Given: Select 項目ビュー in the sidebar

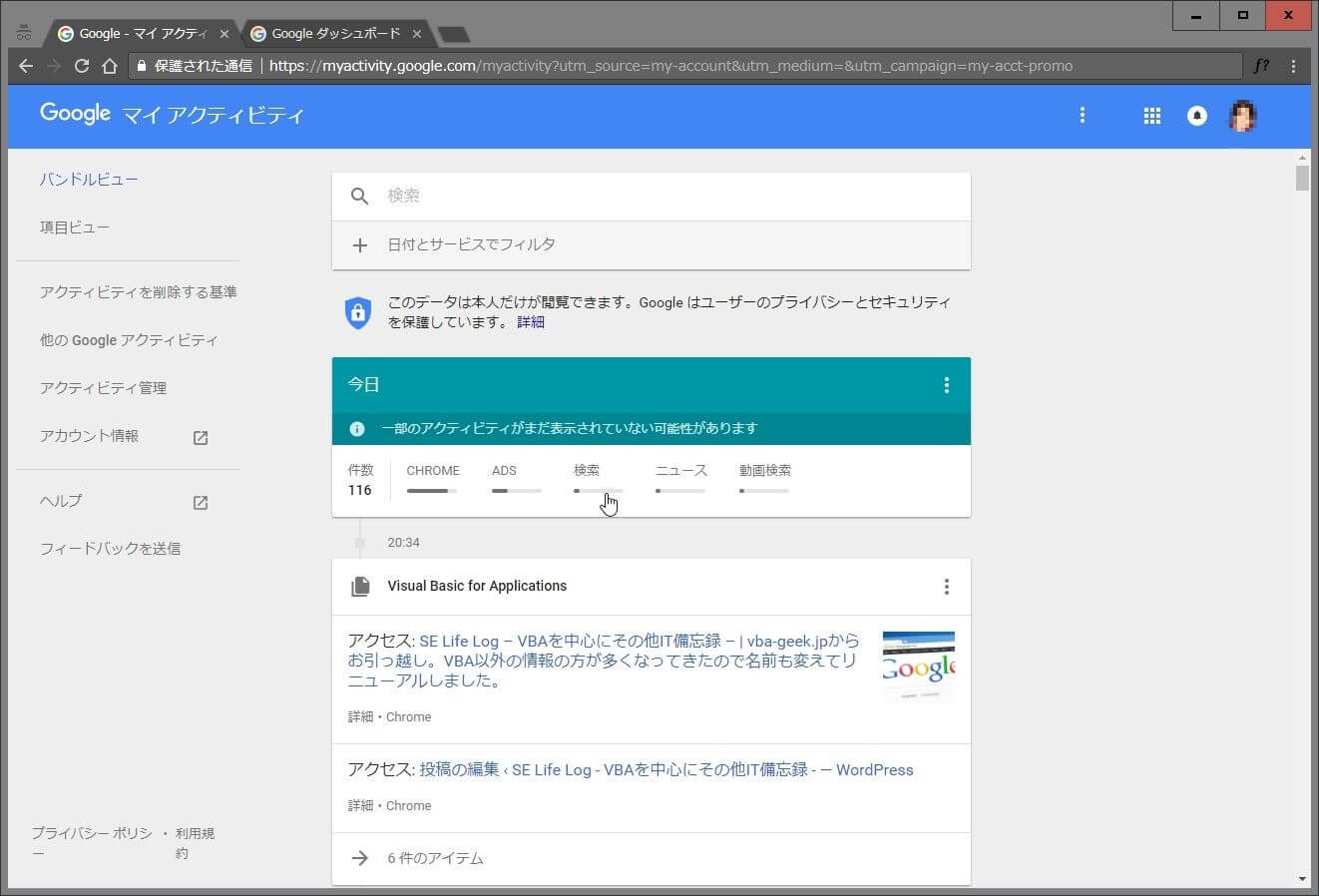Looking at the screenshot, I should tap(75, 227).
